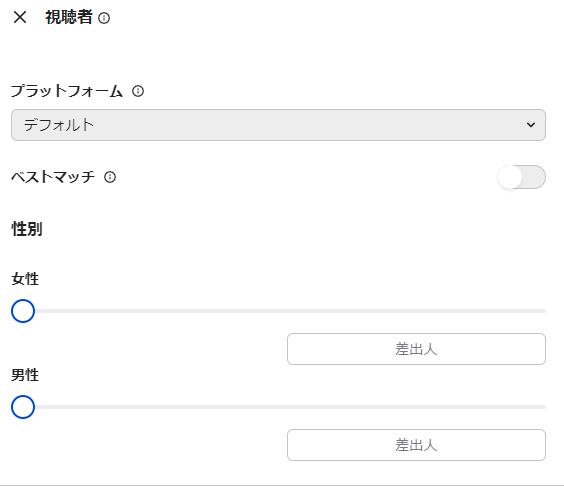Enable the ベストマッチ toggle switch
The image size is (564, 486).
pyautogui.click(x=522, y=177)
